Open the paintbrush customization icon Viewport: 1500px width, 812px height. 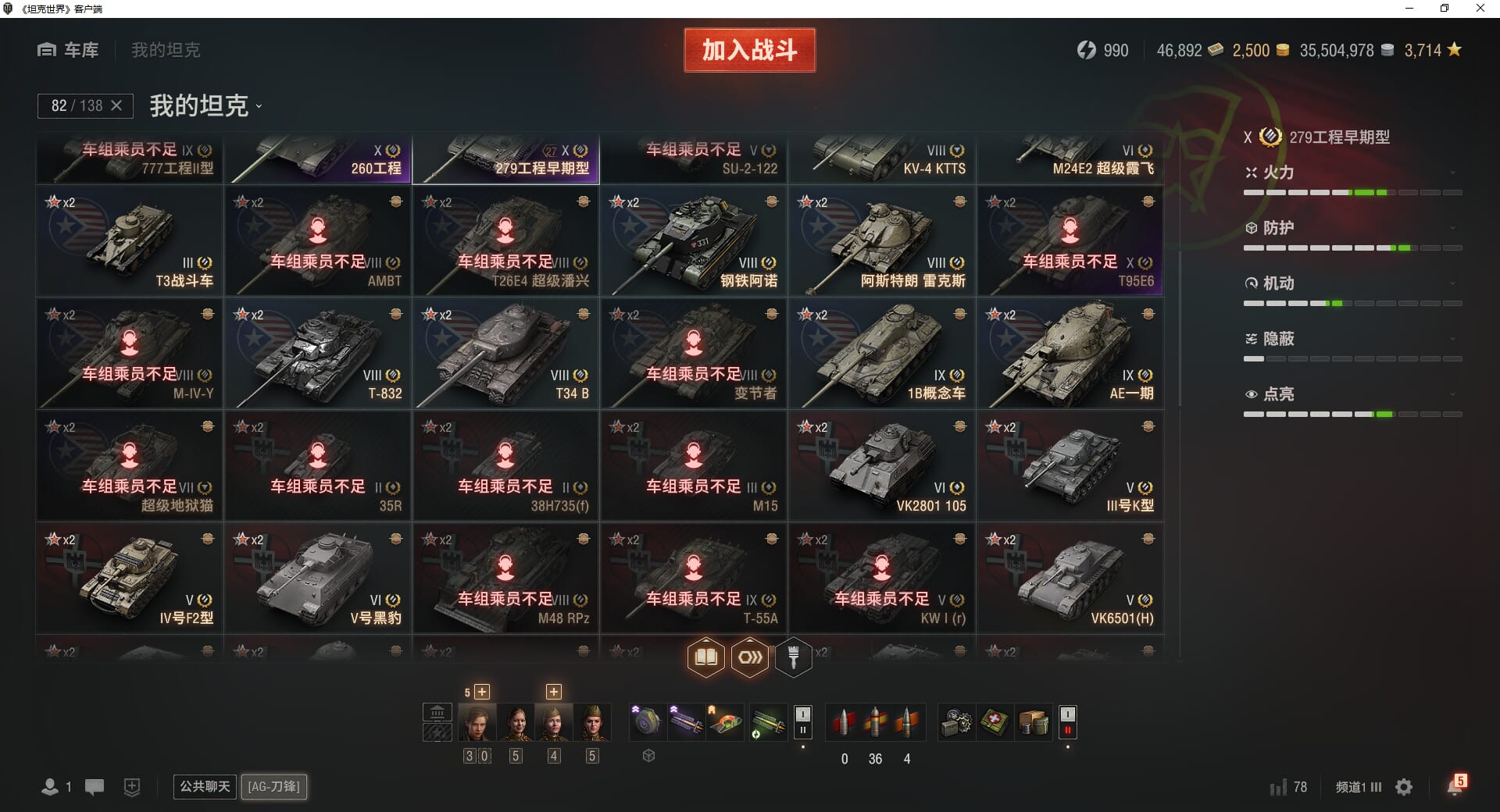(x=793, y=657)
